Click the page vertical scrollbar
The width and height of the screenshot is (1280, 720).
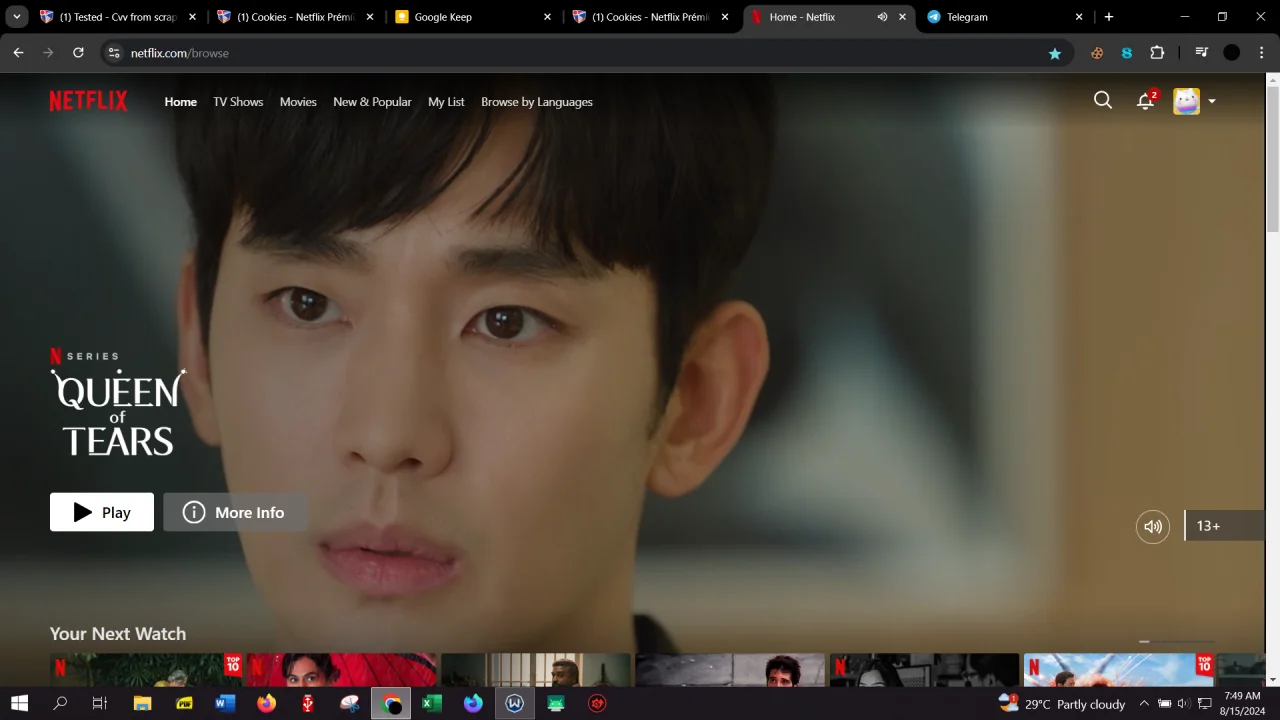click(x=1272, y=160)
